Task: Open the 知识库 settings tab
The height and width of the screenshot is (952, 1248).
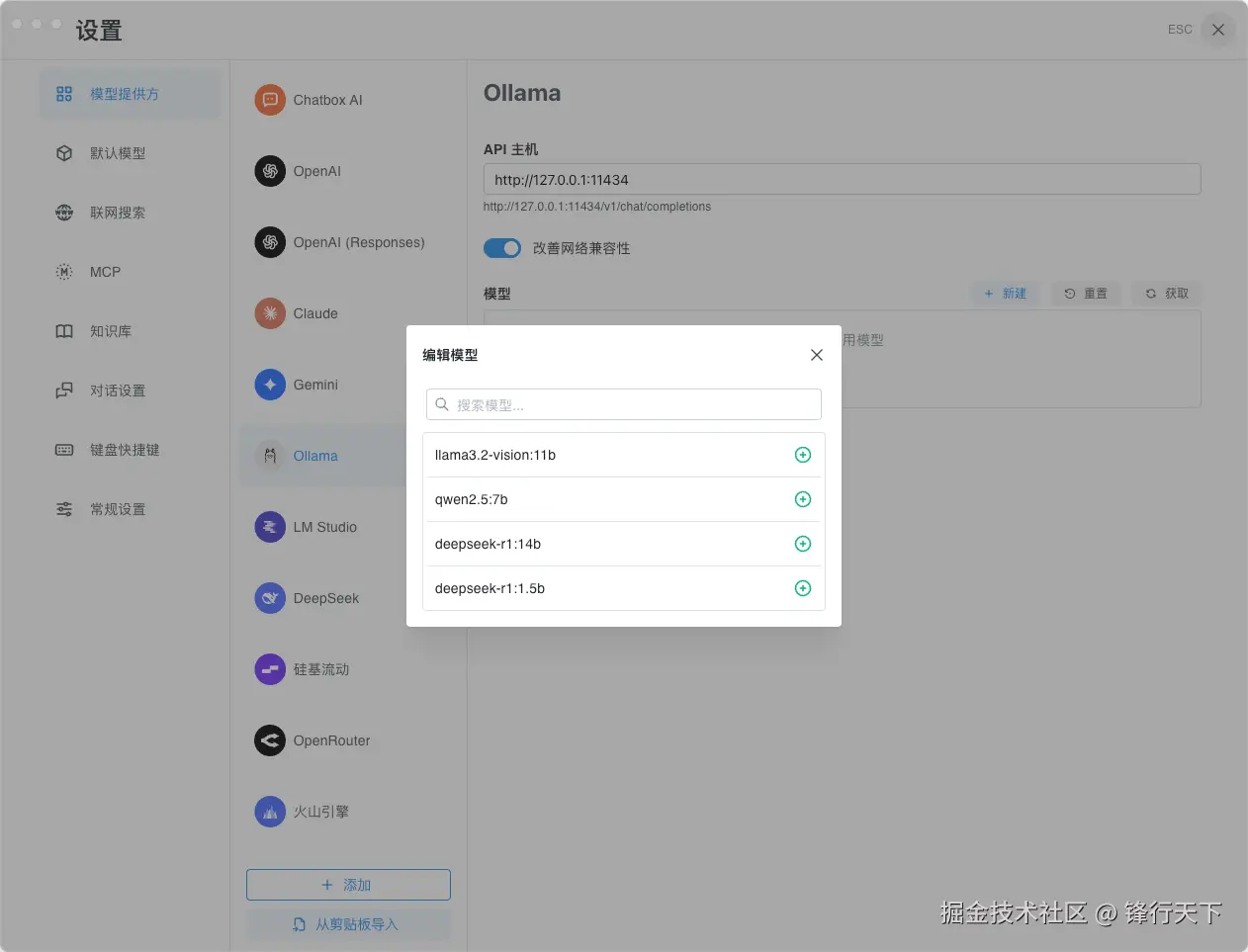Action: 131,331
